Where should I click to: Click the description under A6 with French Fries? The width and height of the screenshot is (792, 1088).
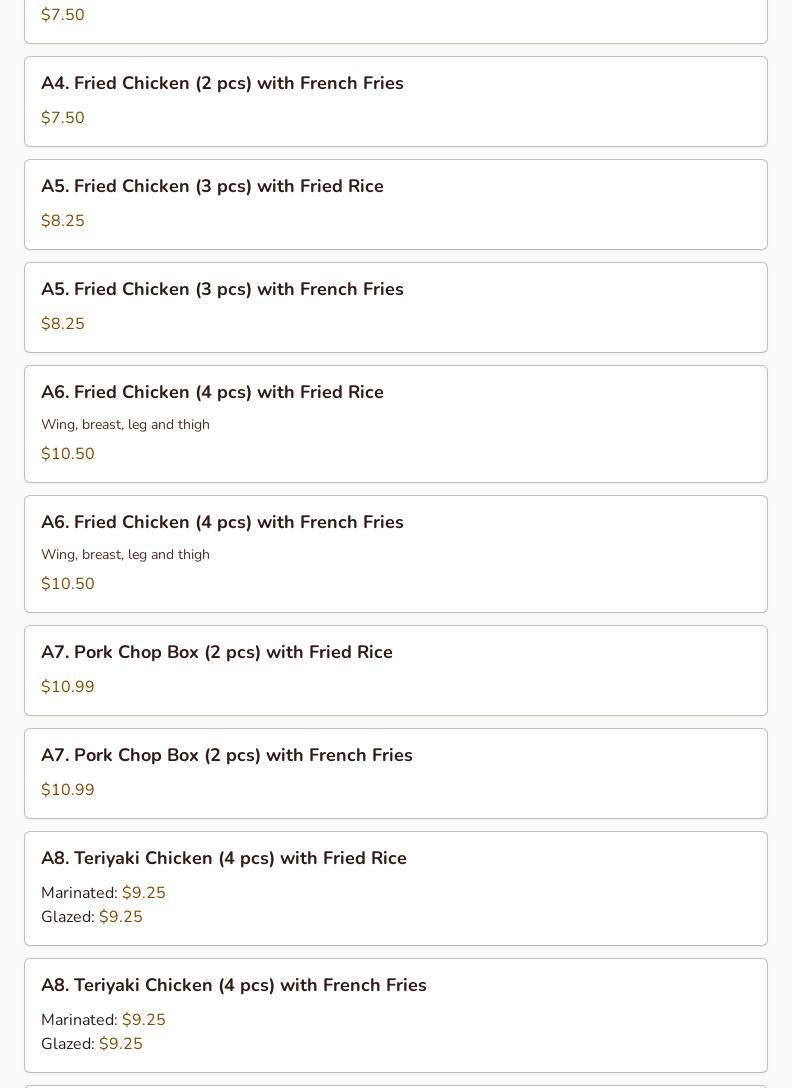[x=125, y=554]
